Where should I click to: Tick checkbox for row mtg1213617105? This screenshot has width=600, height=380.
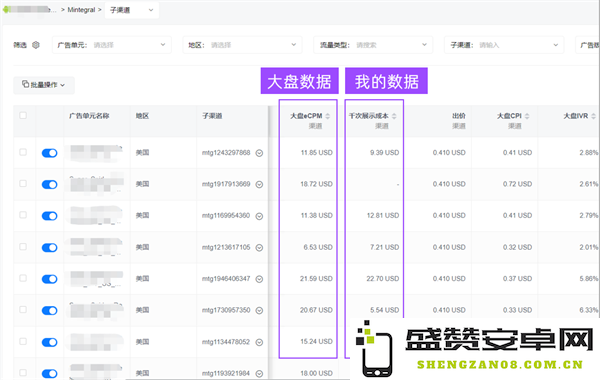[x=23, y=246]
